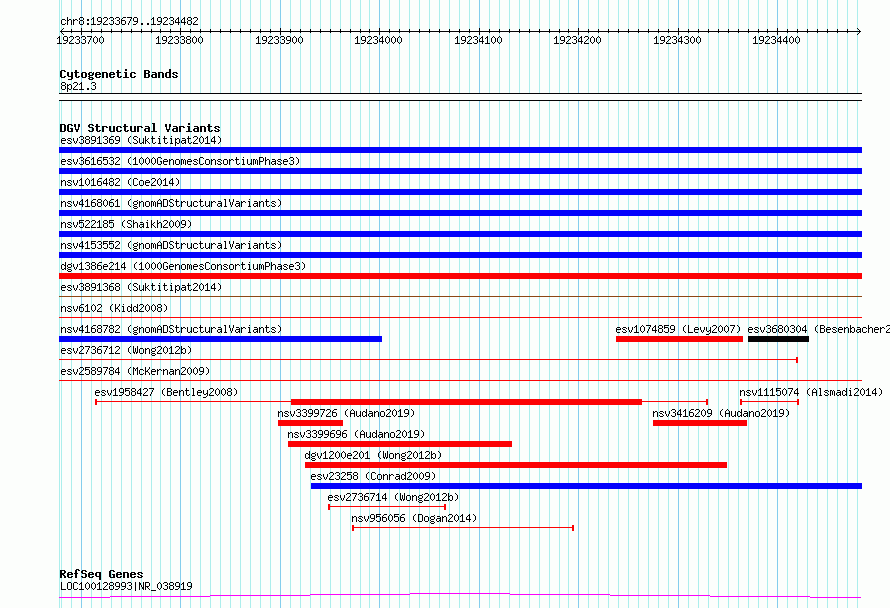This screenshot has height=608, width=890.
Task: Open the nsv4168782 gnomAD label
Action: click(x=171, y=329)
